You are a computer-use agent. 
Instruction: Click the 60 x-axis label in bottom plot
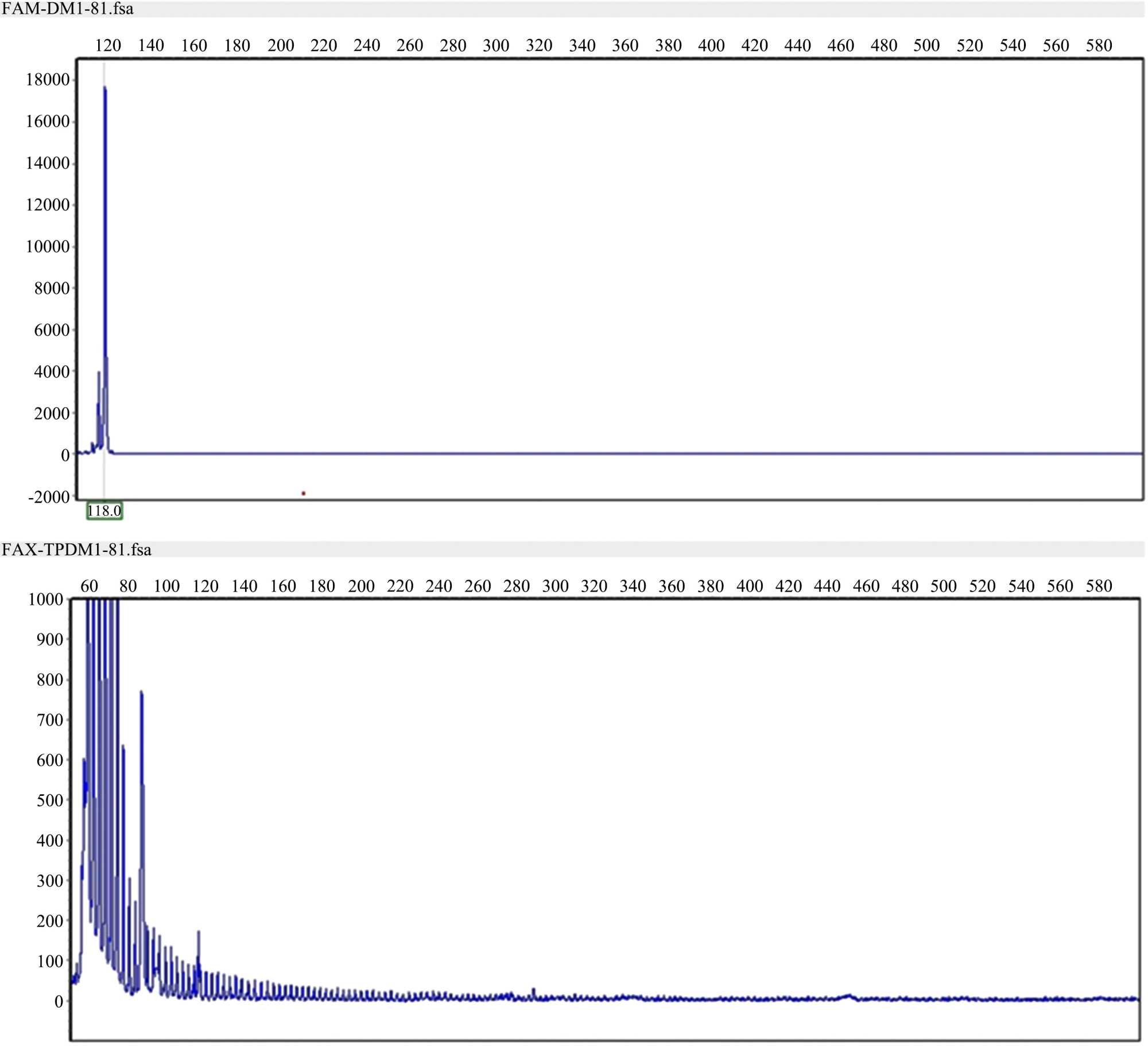pyautogui.click(x=89, y=586)
